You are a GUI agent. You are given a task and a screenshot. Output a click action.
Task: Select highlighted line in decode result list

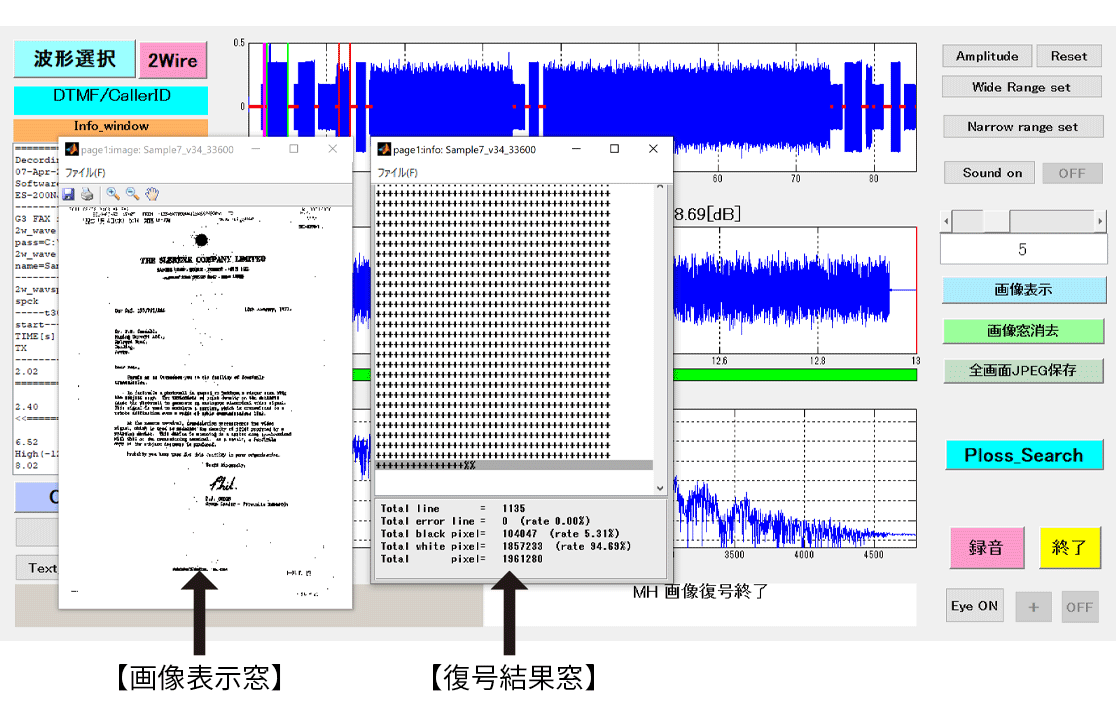[514, 465]
